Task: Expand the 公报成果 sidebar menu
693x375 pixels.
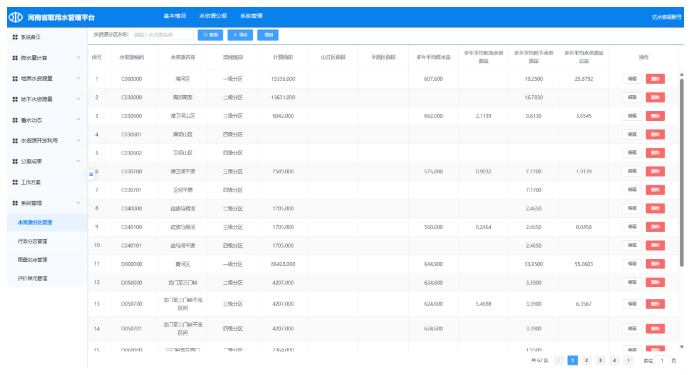Action: coord(47,161)
